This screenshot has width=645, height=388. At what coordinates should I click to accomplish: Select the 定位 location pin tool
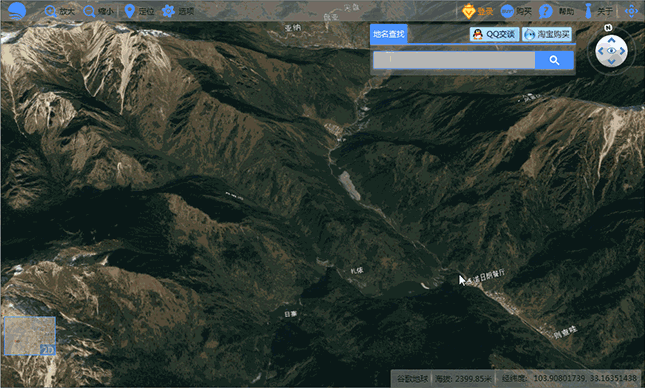130,11
